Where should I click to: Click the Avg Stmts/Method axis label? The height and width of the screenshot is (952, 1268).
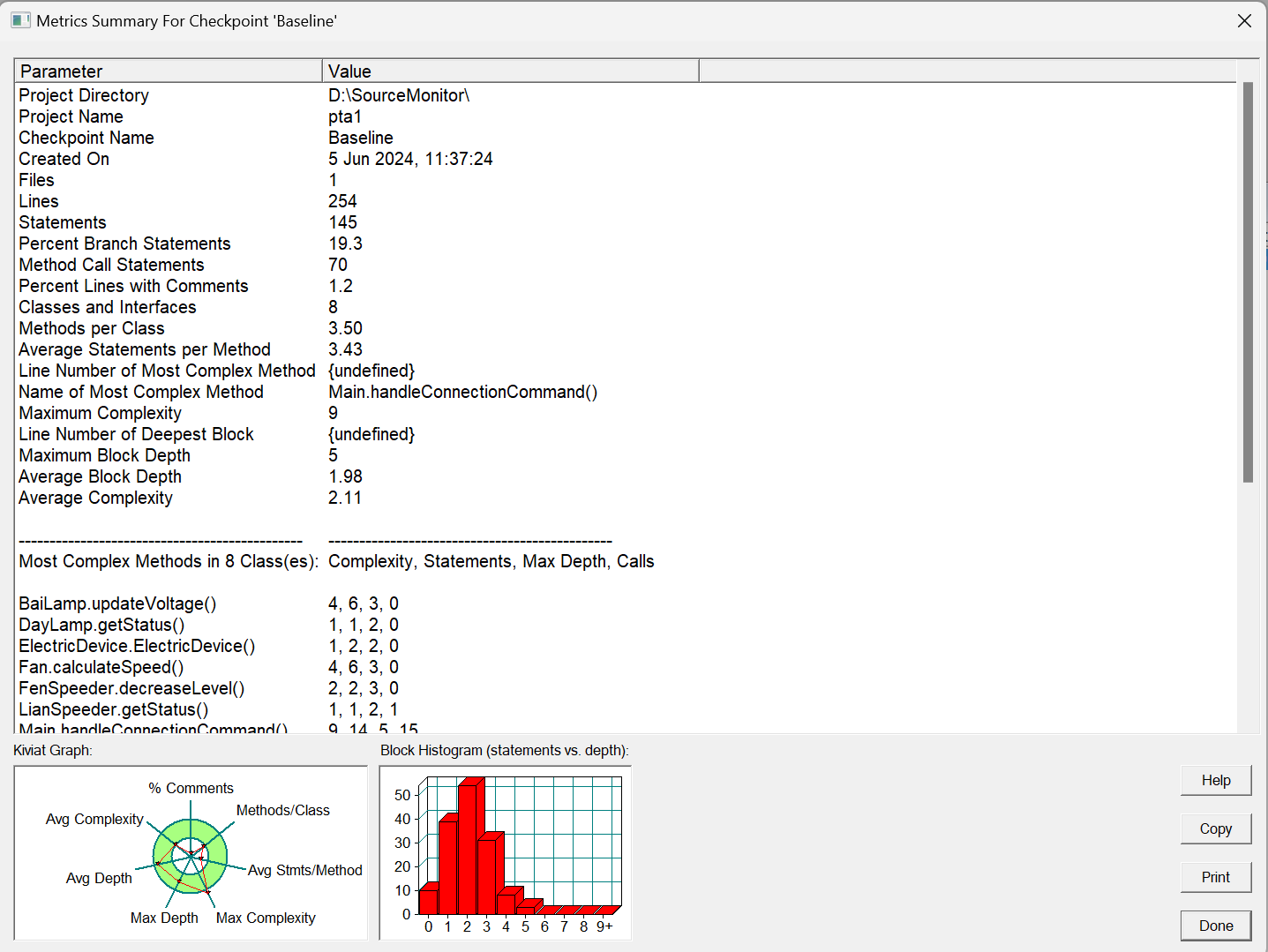[305, 870]
